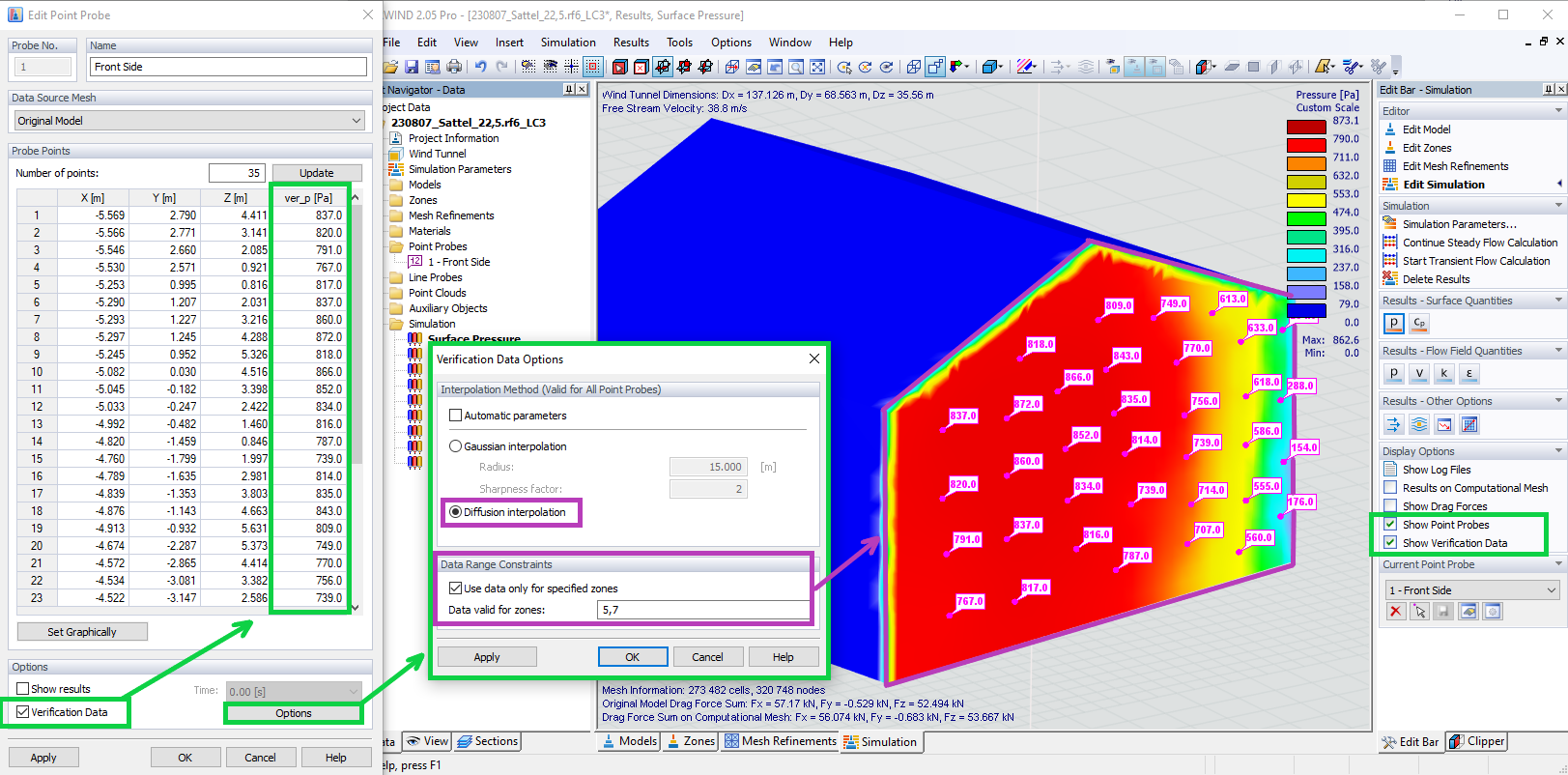Click the Save toolbar icon
The image size is (1568, 775).
tap(412, 67)
